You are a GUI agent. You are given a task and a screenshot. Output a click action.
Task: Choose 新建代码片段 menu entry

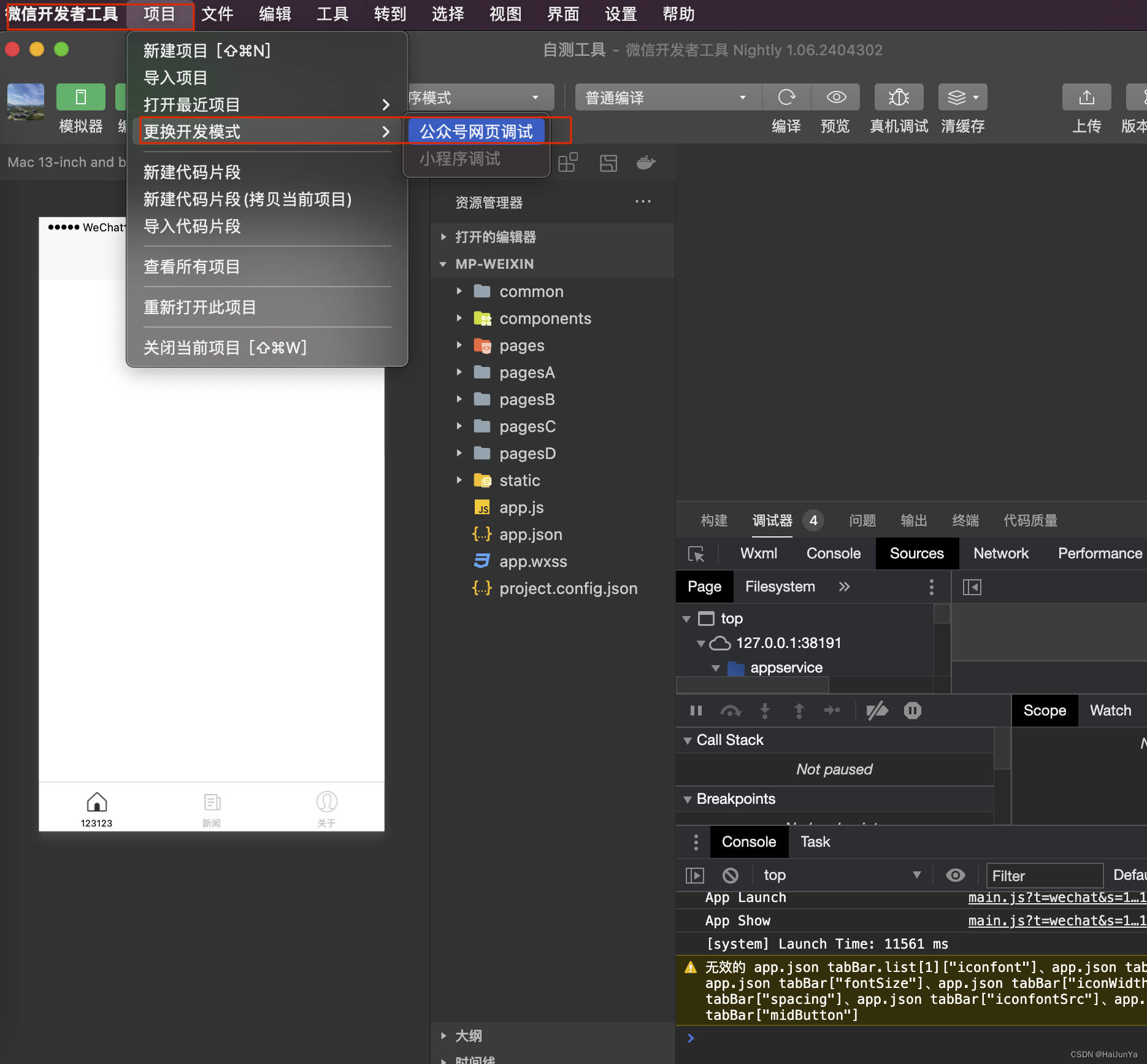coord(192,172)
